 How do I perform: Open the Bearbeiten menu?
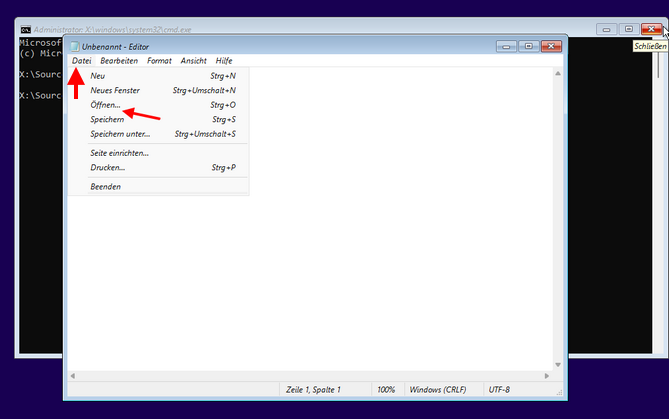[x=119, y=61]
